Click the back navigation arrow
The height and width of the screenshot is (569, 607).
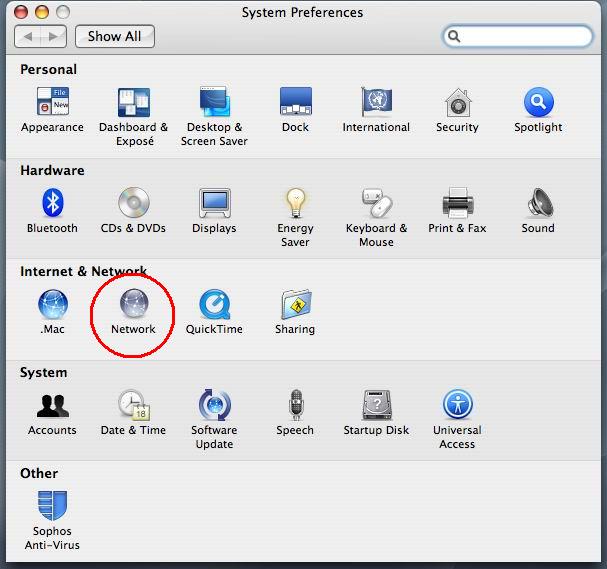point(29,37)
